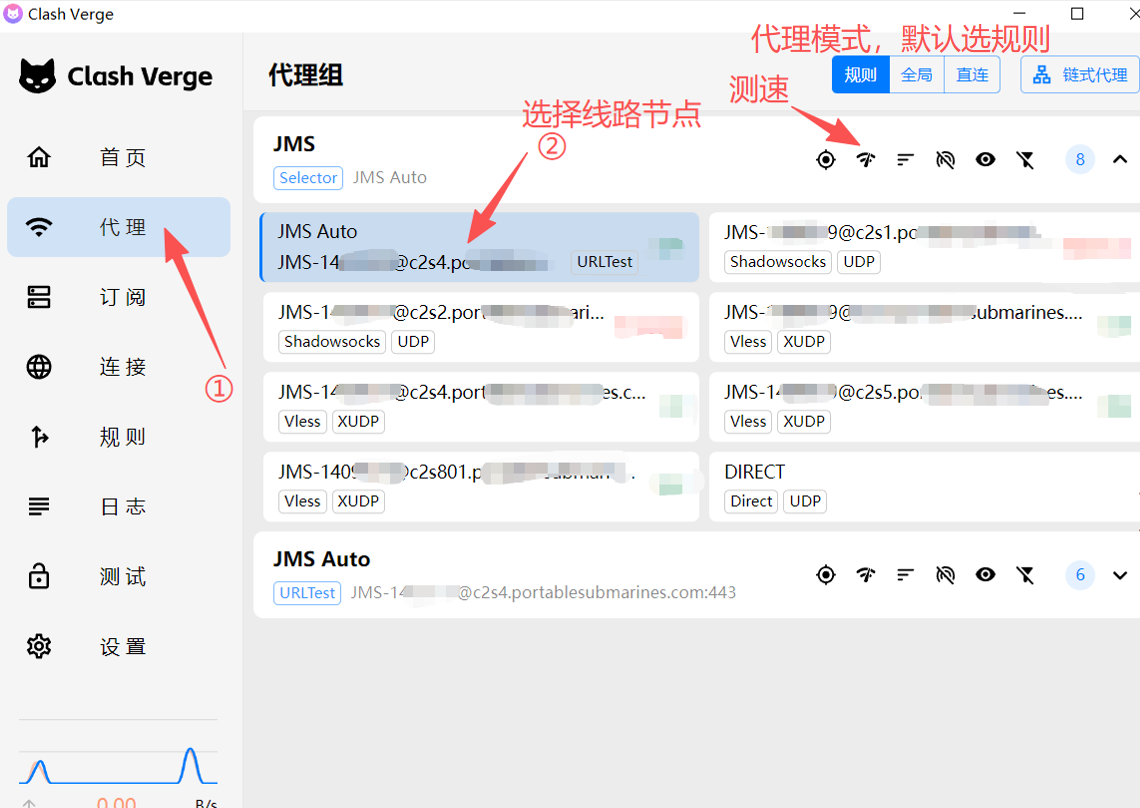Run delay test for JMS group

pos(865,159)
